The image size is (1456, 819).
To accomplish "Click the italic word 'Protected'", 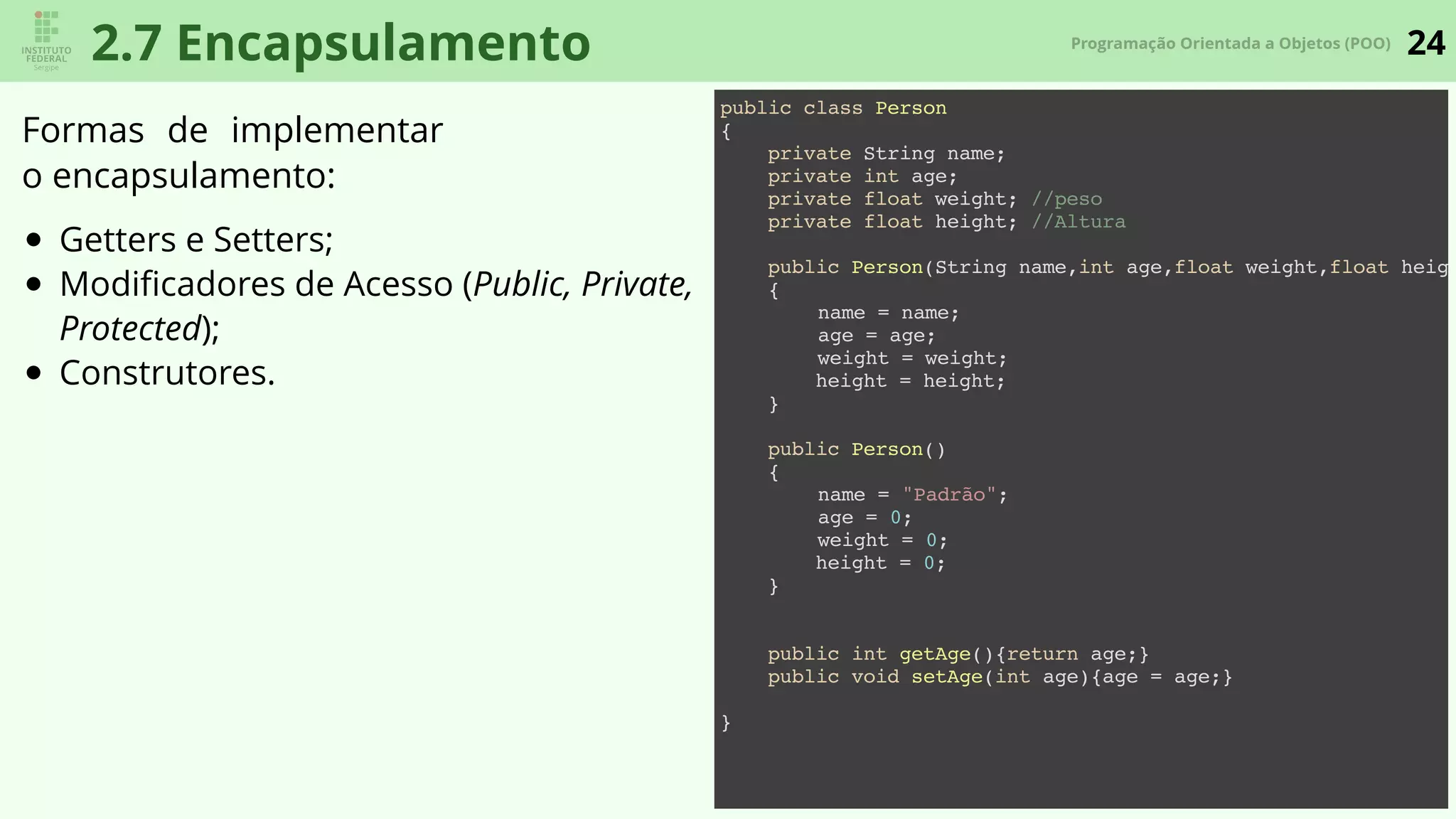I will coord(130,328).
